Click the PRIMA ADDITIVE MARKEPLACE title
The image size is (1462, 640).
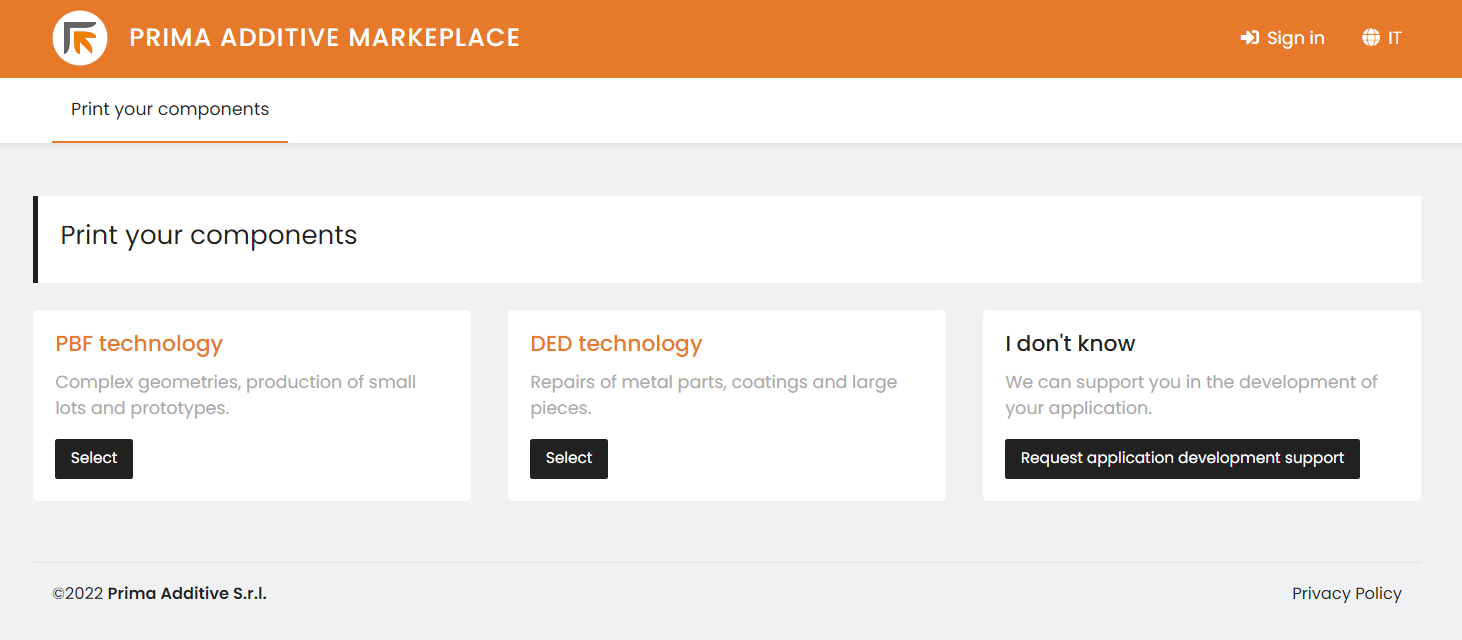click(x=324, y=37)
